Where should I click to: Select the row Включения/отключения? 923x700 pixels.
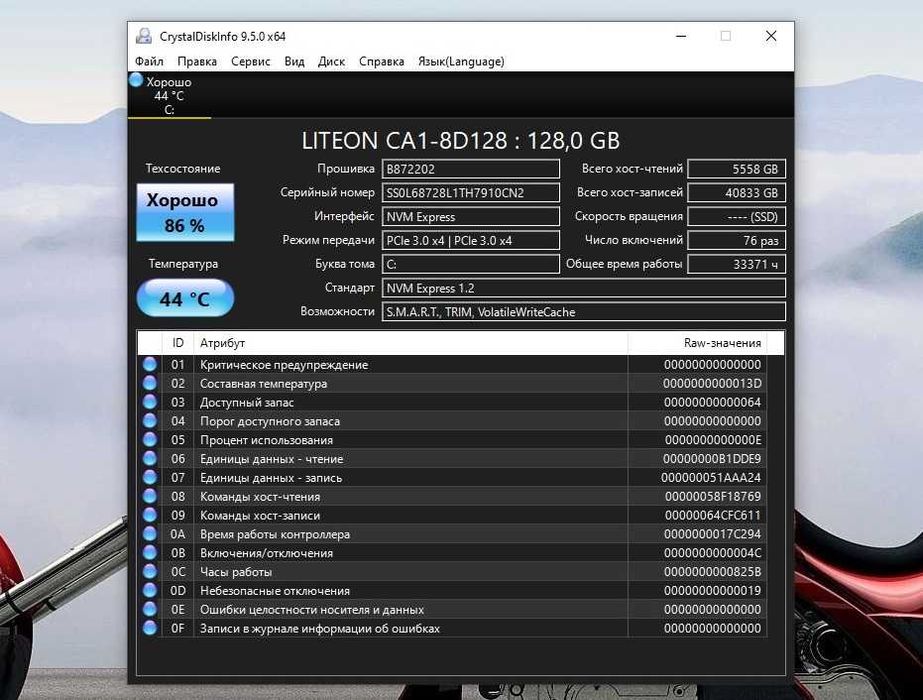click(452, 553)
